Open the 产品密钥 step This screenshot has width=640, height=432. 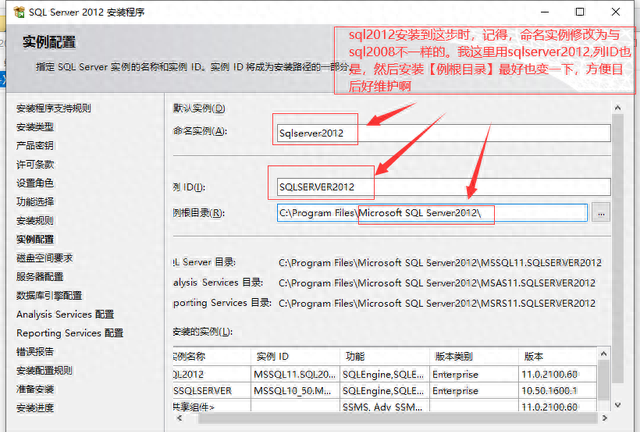point(35,145)
